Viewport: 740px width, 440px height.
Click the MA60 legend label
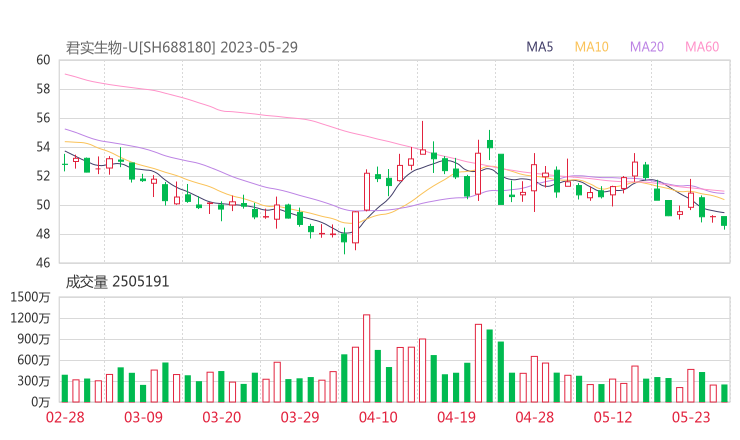tap(702, 47)
